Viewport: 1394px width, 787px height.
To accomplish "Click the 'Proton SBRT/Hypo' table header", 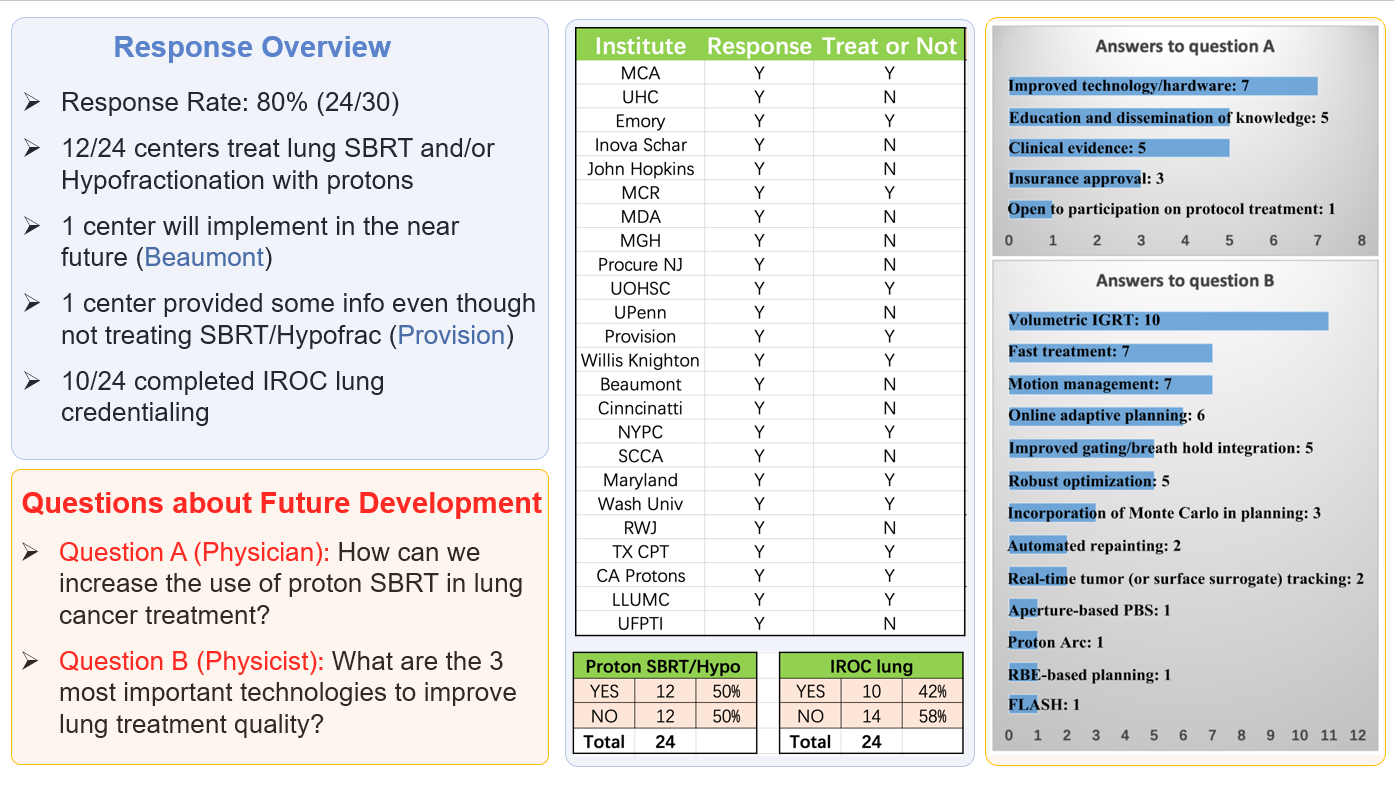I will click(x=664, y=667).
